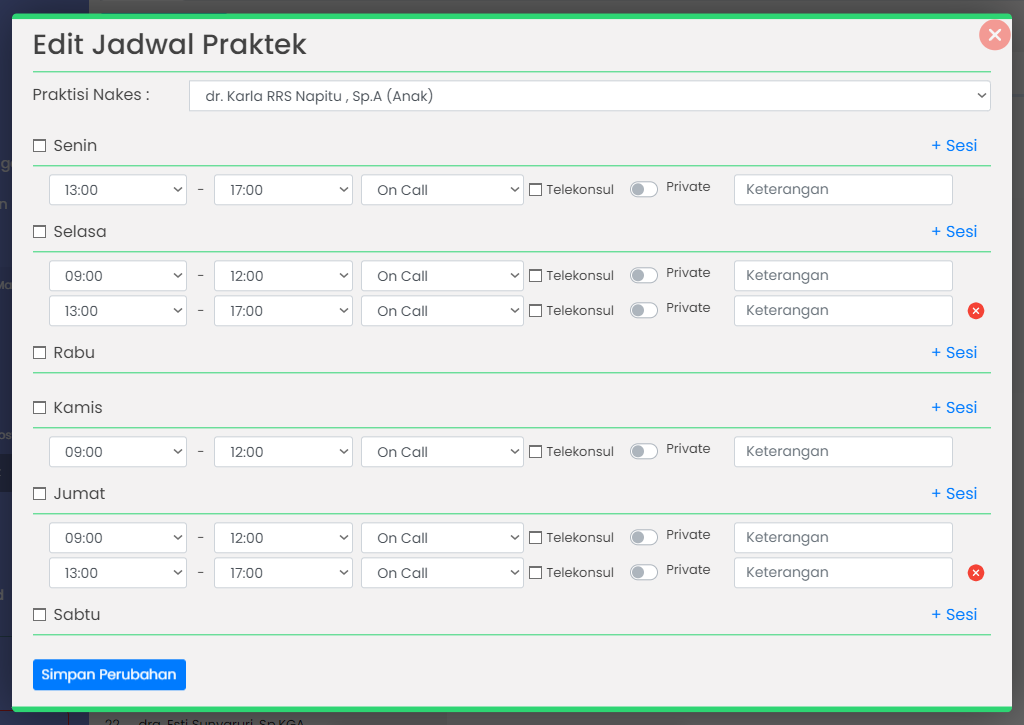Turn on Private for Jumat 09:00 session
Screen dimensions: 1024x725
644,537
